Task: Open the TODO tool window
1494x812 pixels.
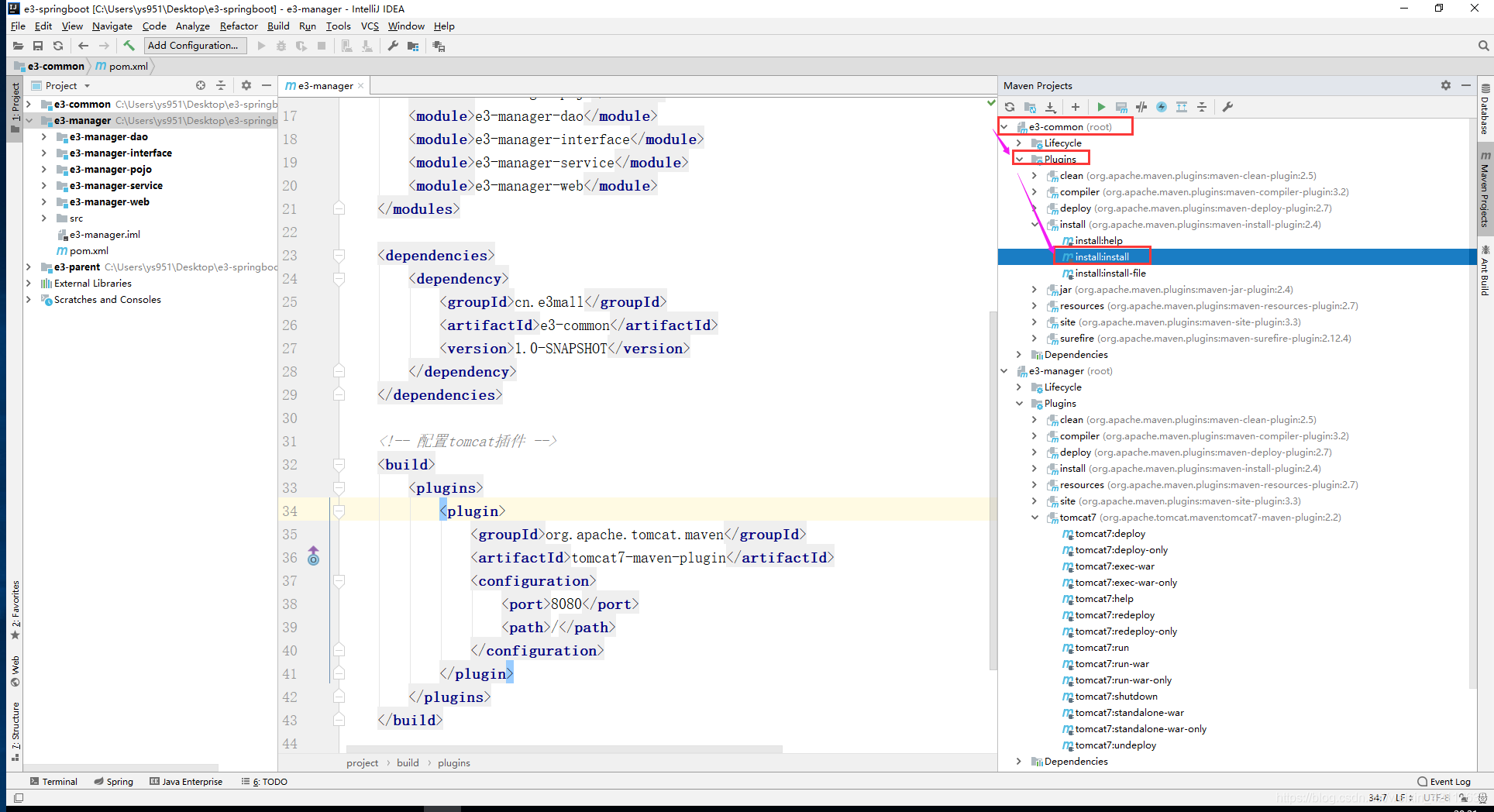Action: point(264,782)
